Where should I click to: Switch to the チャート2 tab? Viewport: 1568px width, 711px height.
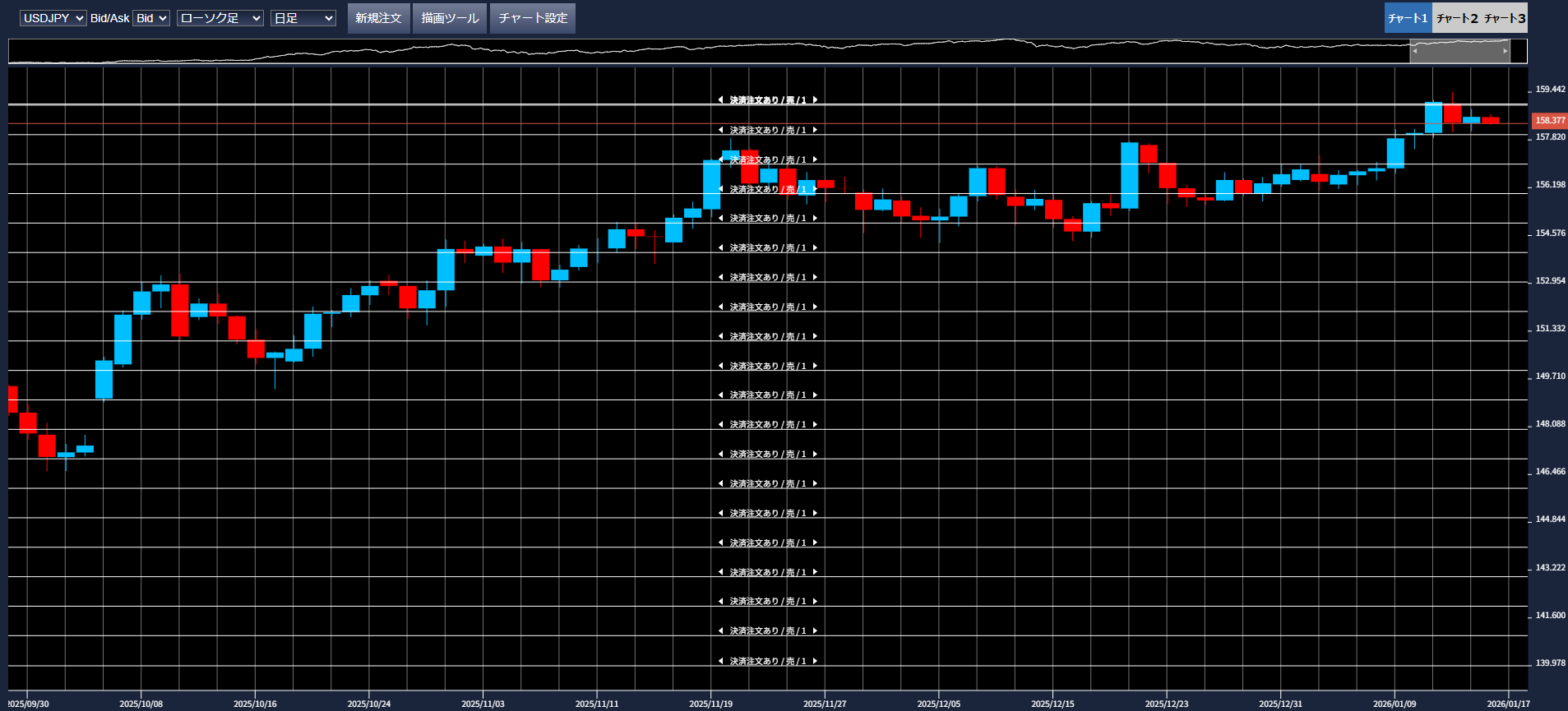pyautogui.click(x=1456, y=18)
